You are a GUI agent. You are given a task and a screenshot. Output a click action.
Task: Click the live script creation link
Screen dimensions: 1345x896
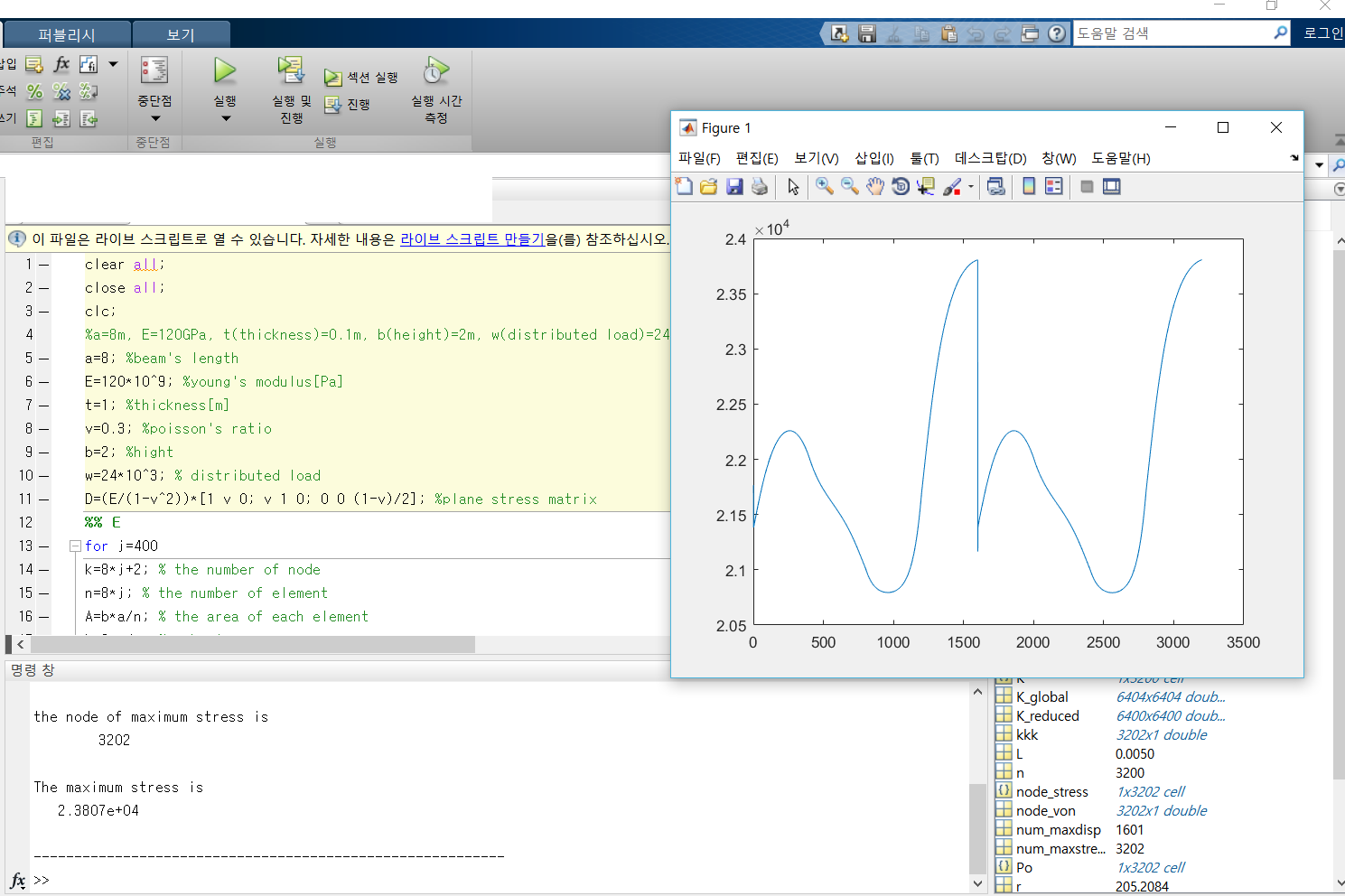click(472, 239)
